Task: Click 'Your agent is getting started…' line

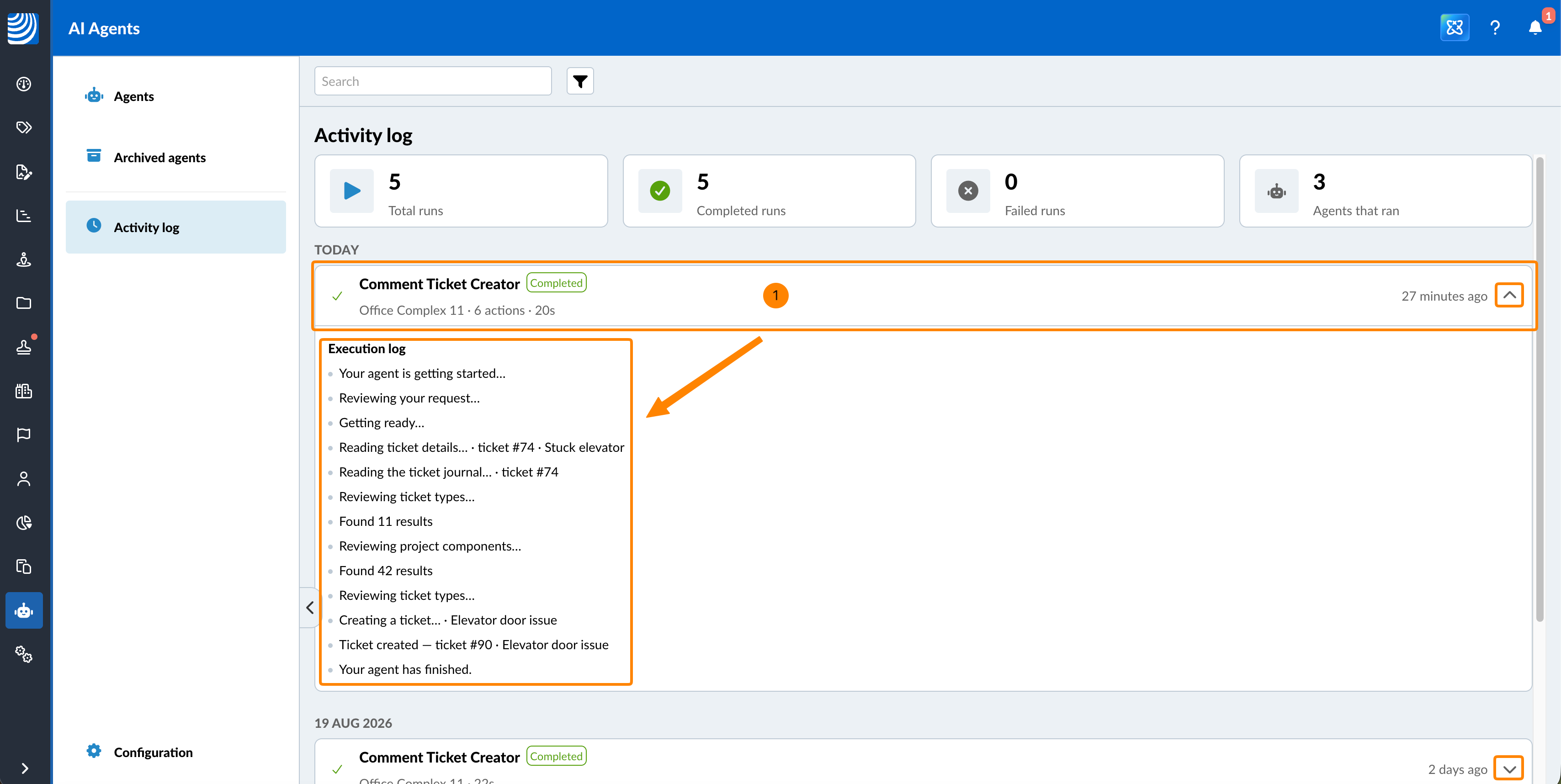Action: pos(422,373)
